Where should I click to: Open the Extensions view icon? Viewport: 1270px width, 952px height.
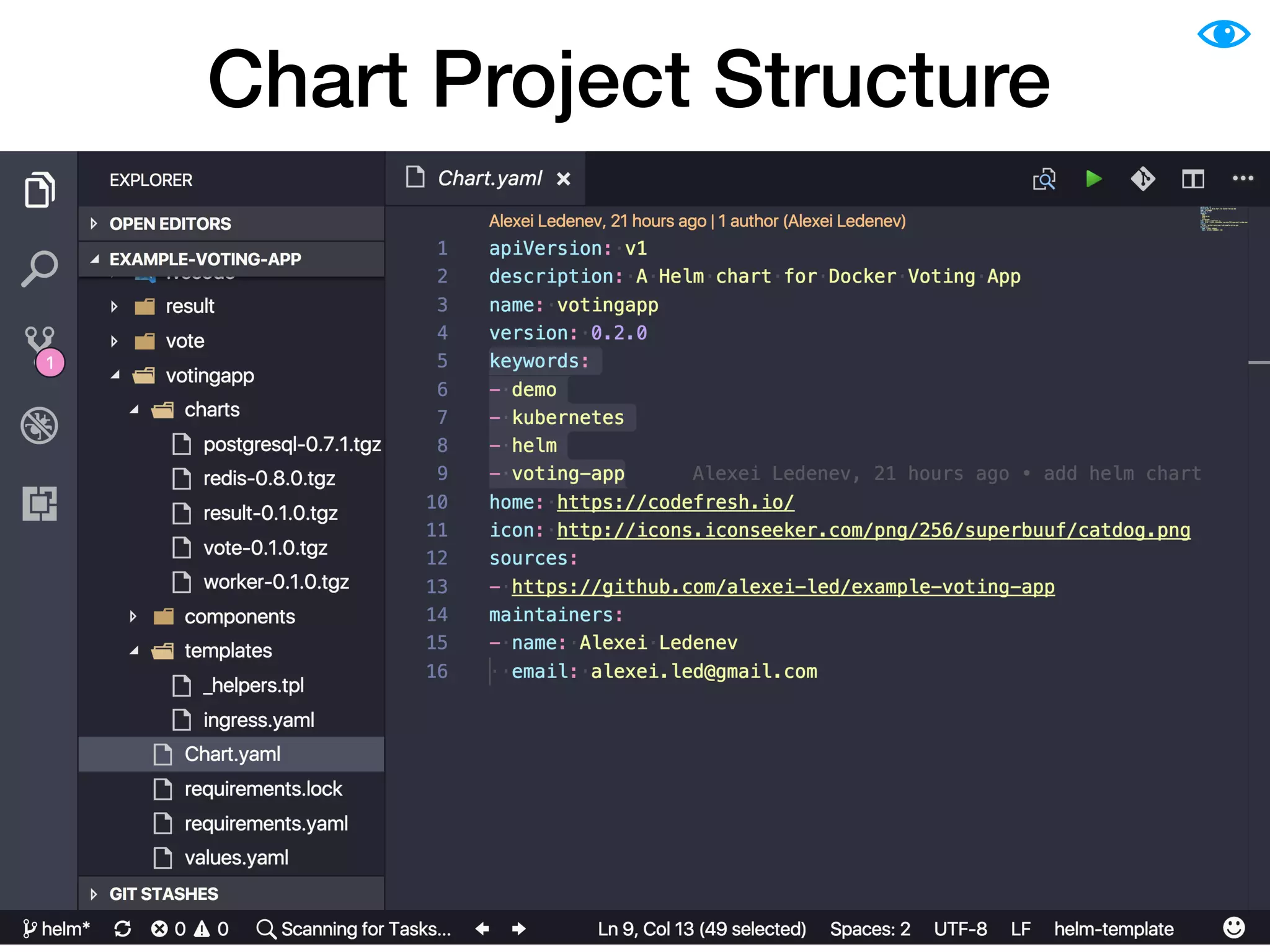point(40,503)
